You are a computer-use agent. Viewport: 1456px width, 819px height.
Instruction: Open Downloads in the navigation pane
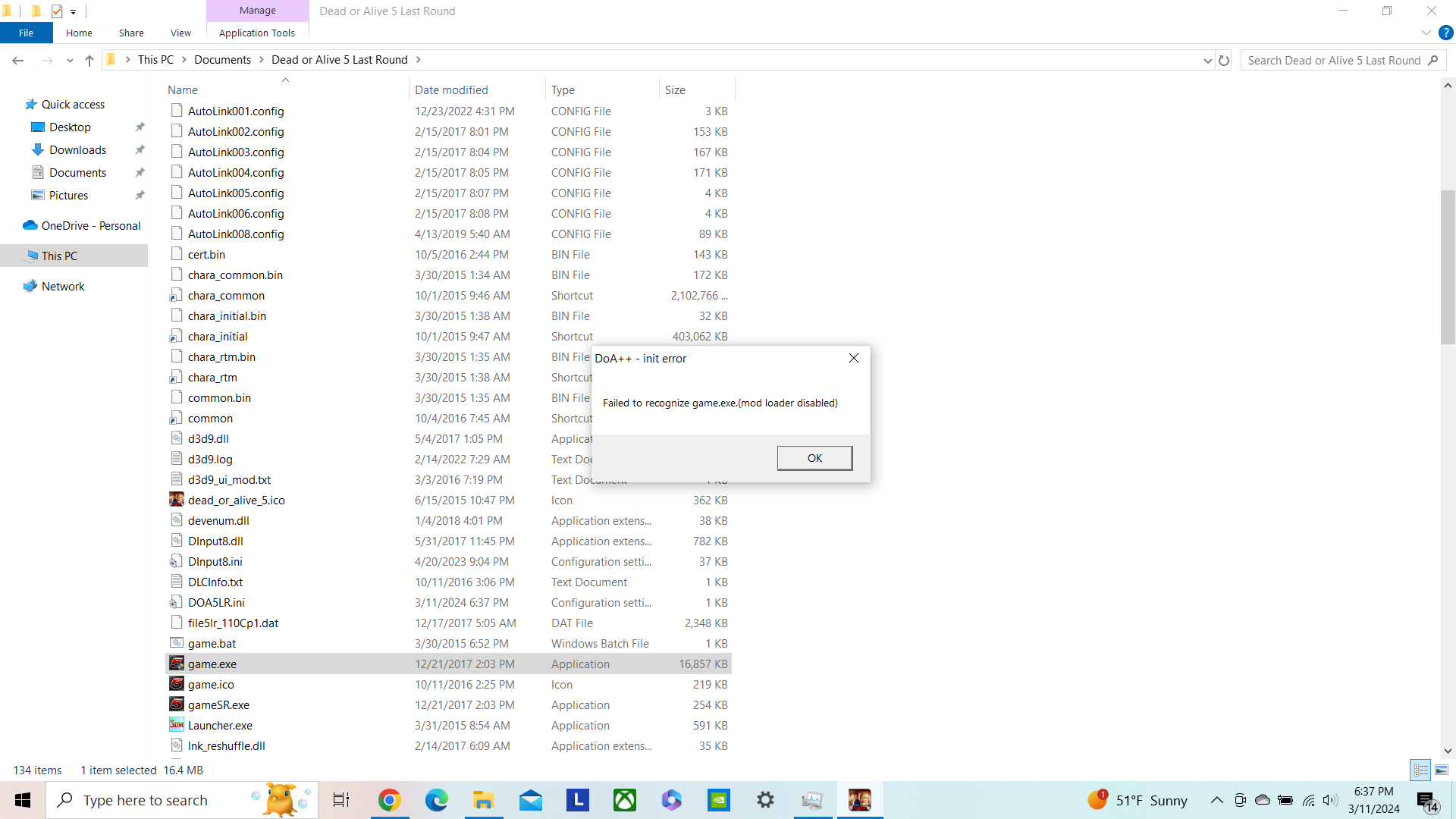click(x=77, y=150)
